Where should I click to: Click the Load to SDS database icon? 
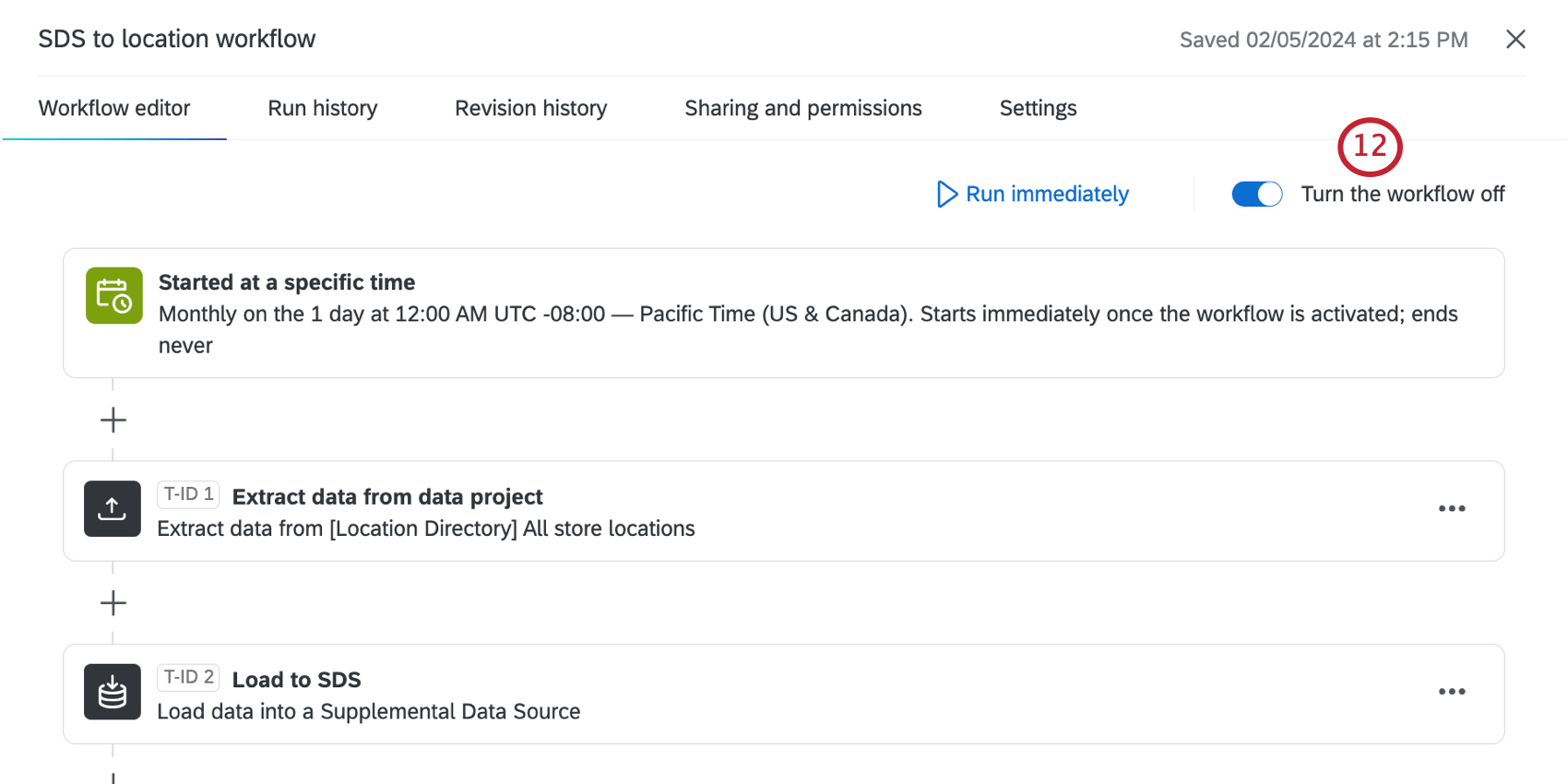coord(112,692)
